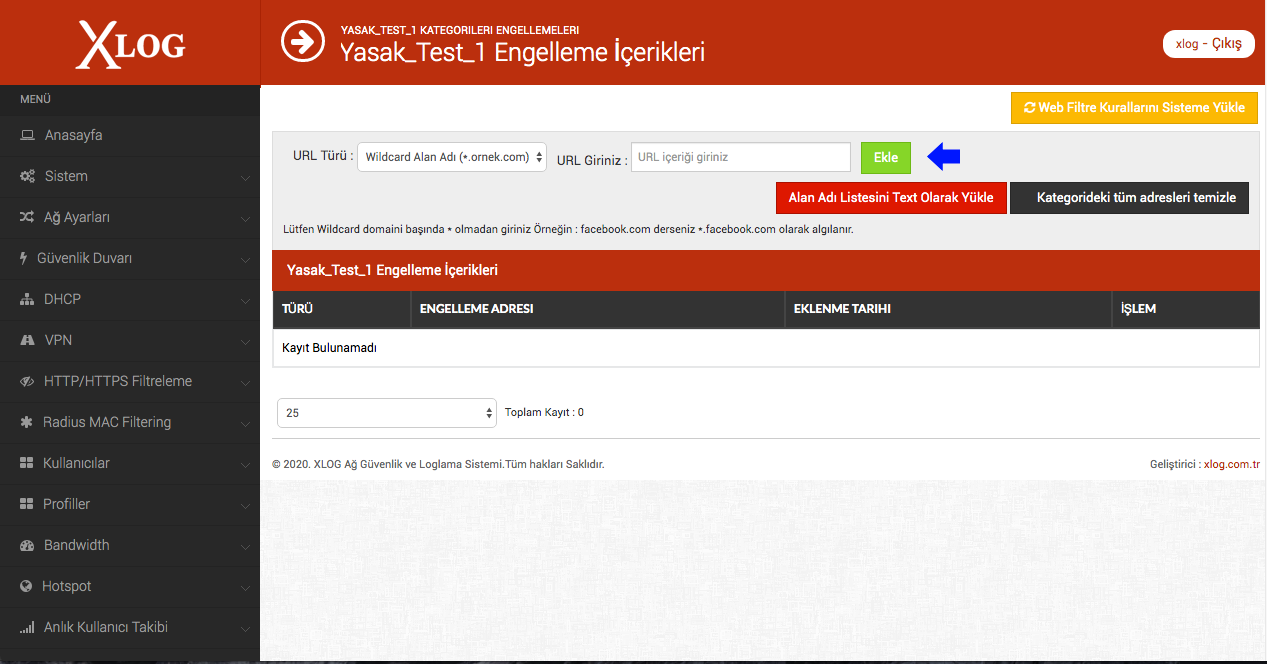Image resolution: width=1267 pixels, height=664 pixels.
Task: Expand the Profiller menu chevron
Action: [x=245, y=506]
